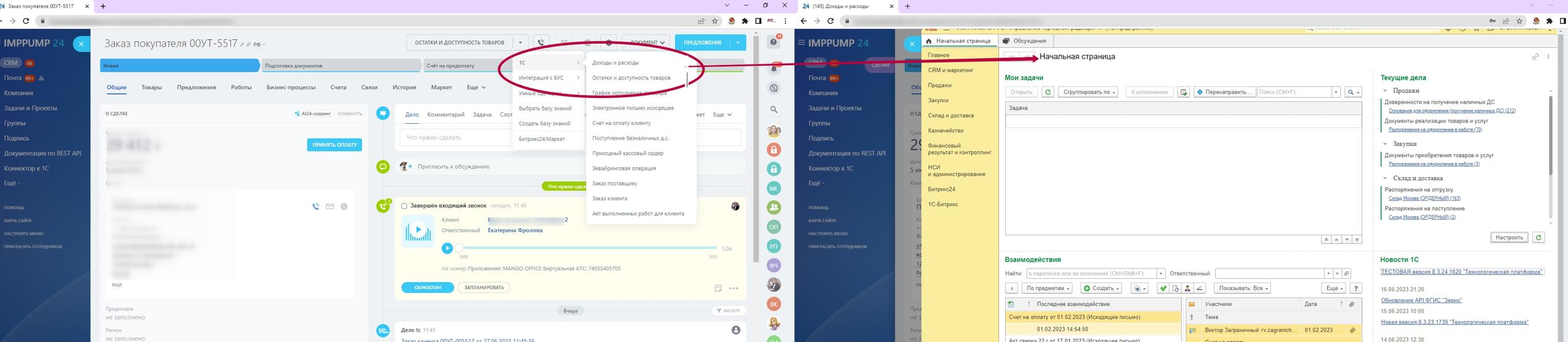Open the Обновление API ФГИС Зерно link
Screen dimensions: 1568x342
click(1421, 300)
